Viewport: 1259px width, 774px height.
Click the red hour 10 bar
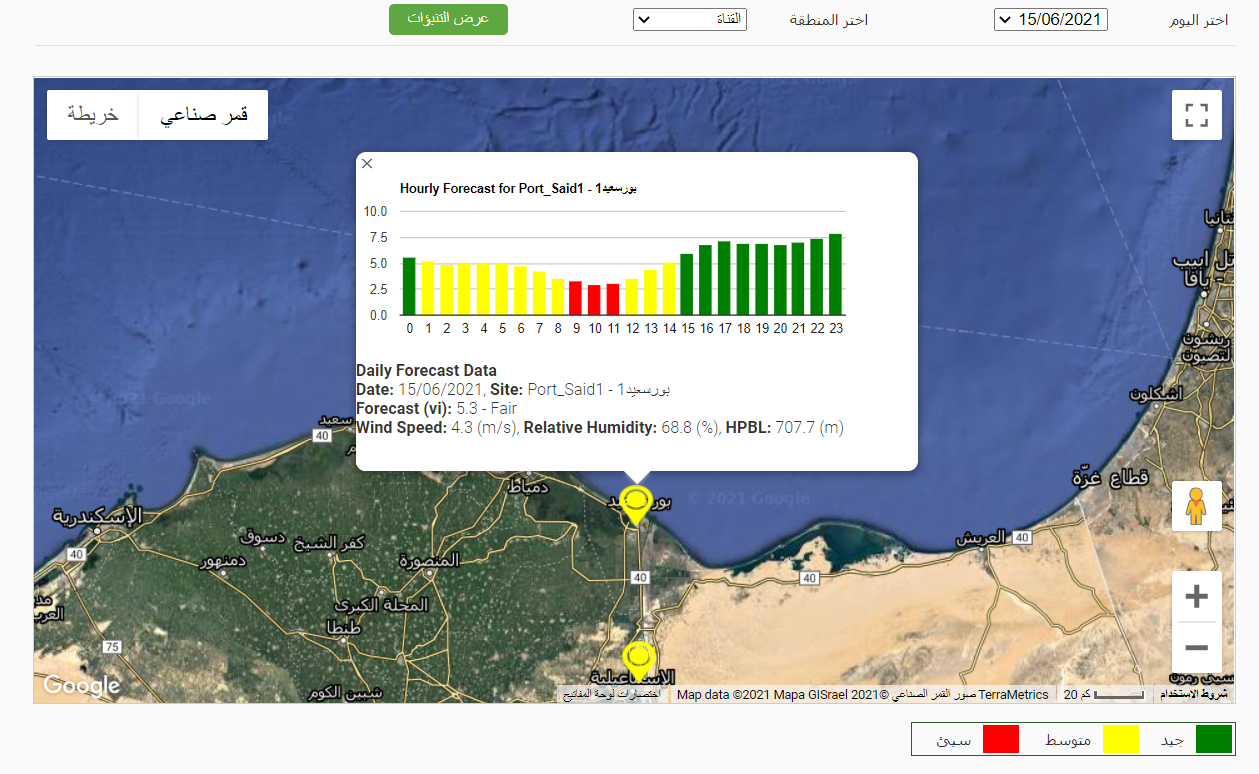594,300
